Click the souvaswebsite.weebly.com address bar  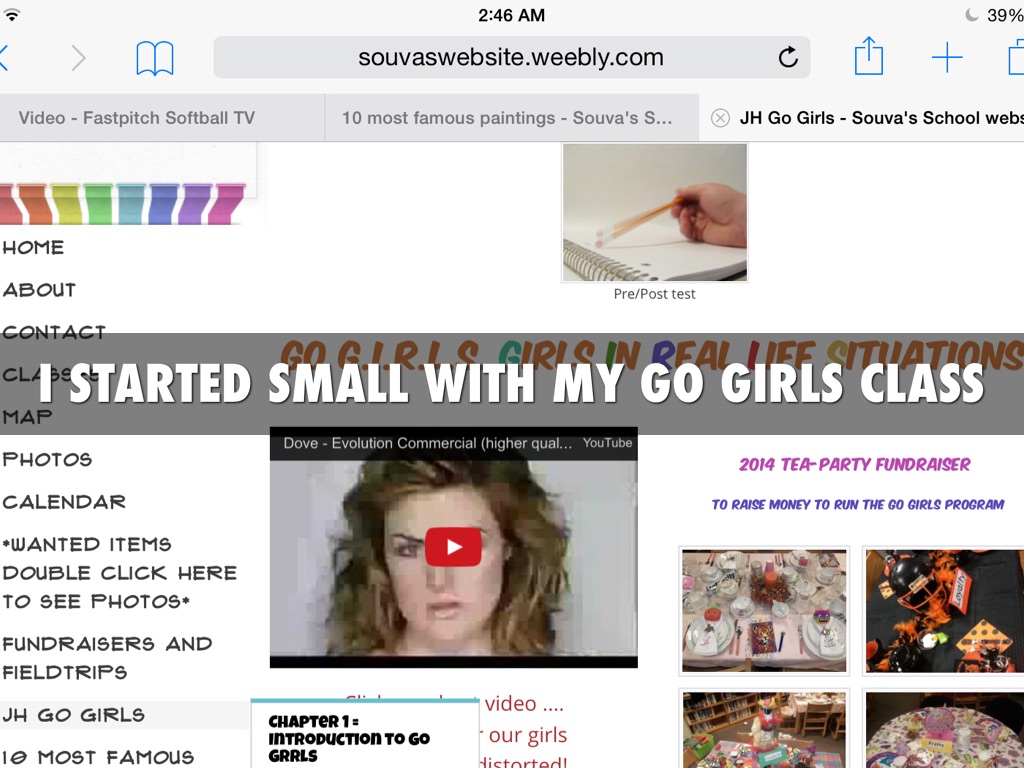(x=510, y=58)
